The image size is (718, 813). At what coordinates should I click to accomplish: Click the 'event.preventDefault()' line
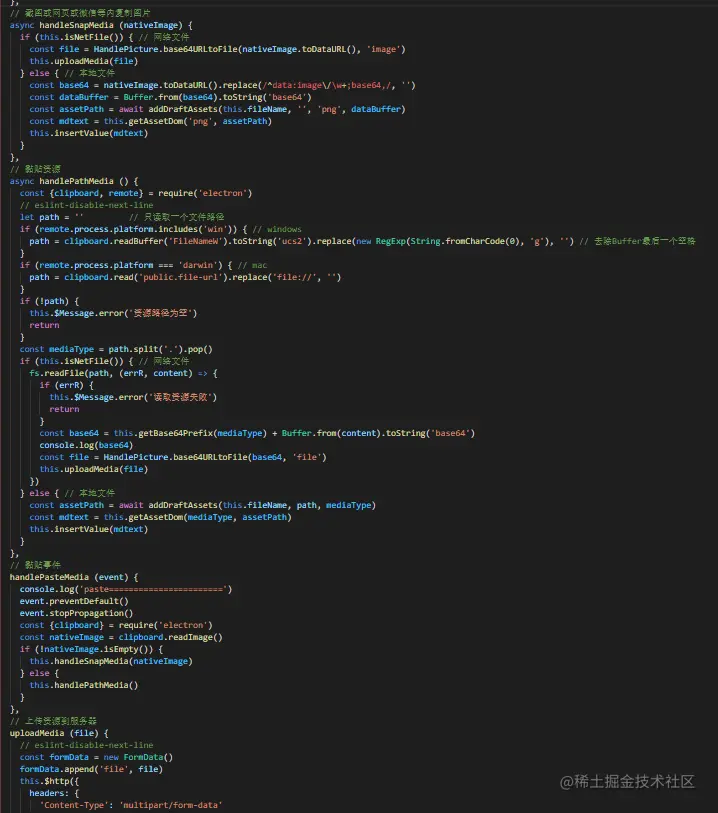tap(74, 601)
